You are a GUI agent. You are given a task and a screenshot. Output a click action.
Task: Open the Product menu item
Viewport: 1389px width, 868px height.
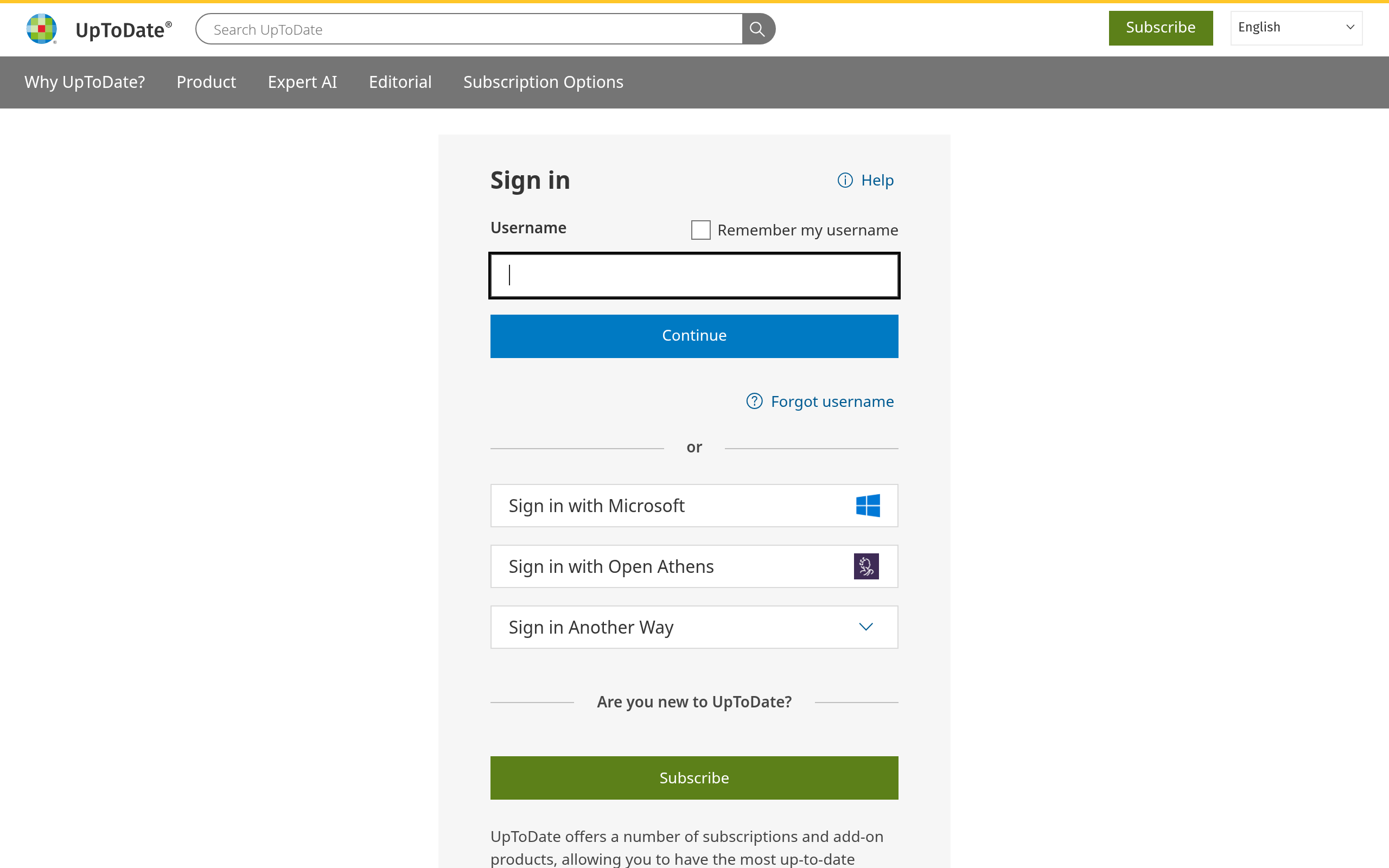[x=206, y=82]
